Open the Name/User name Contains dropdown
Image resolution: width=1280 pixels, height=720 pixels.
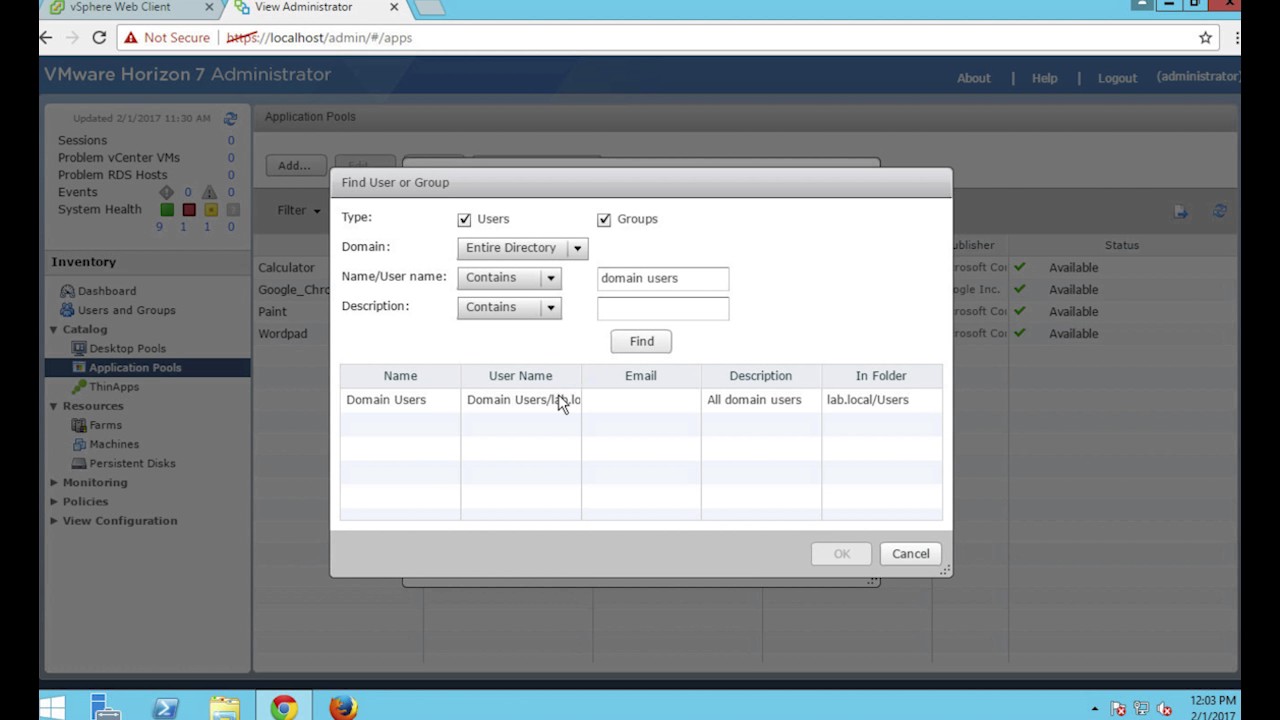[x=509, y=278]
